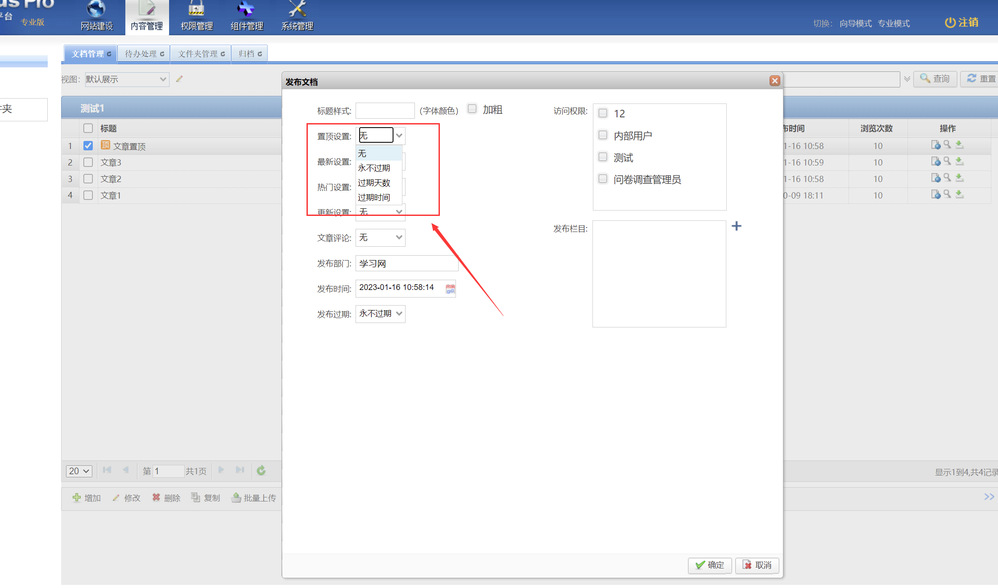
Task: Click the 确定 confirm button
Action: (x=710, y=565)
